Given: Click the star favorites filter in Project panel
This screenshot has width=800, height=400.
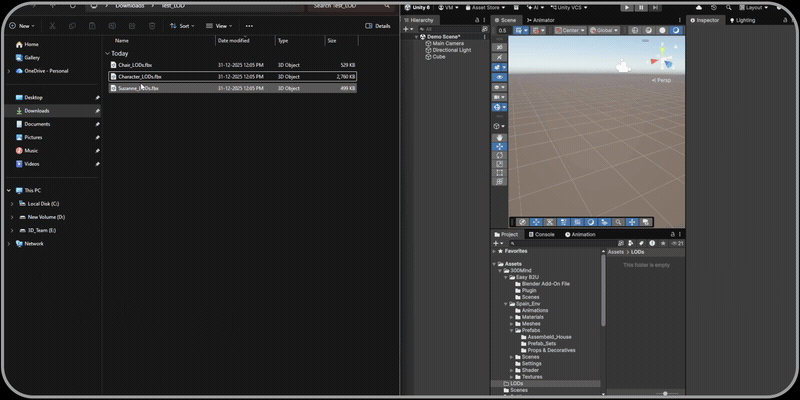Looking at the screenshot, I should pyautogui.click(x=663, y=243).
